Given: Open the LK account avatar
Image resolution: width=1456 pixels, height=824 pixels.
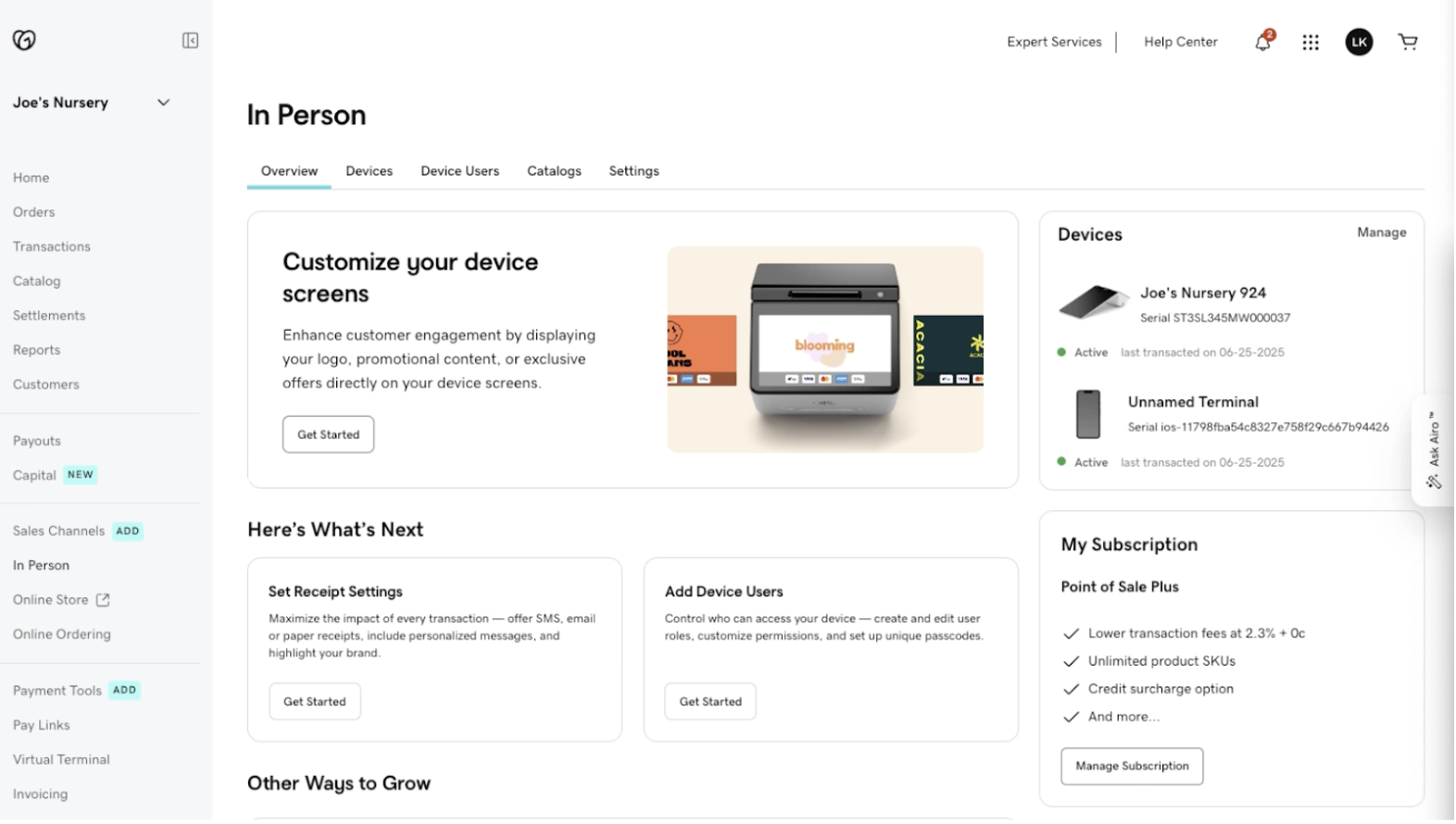Looking at the screenshot, I should coord(1361,43).
